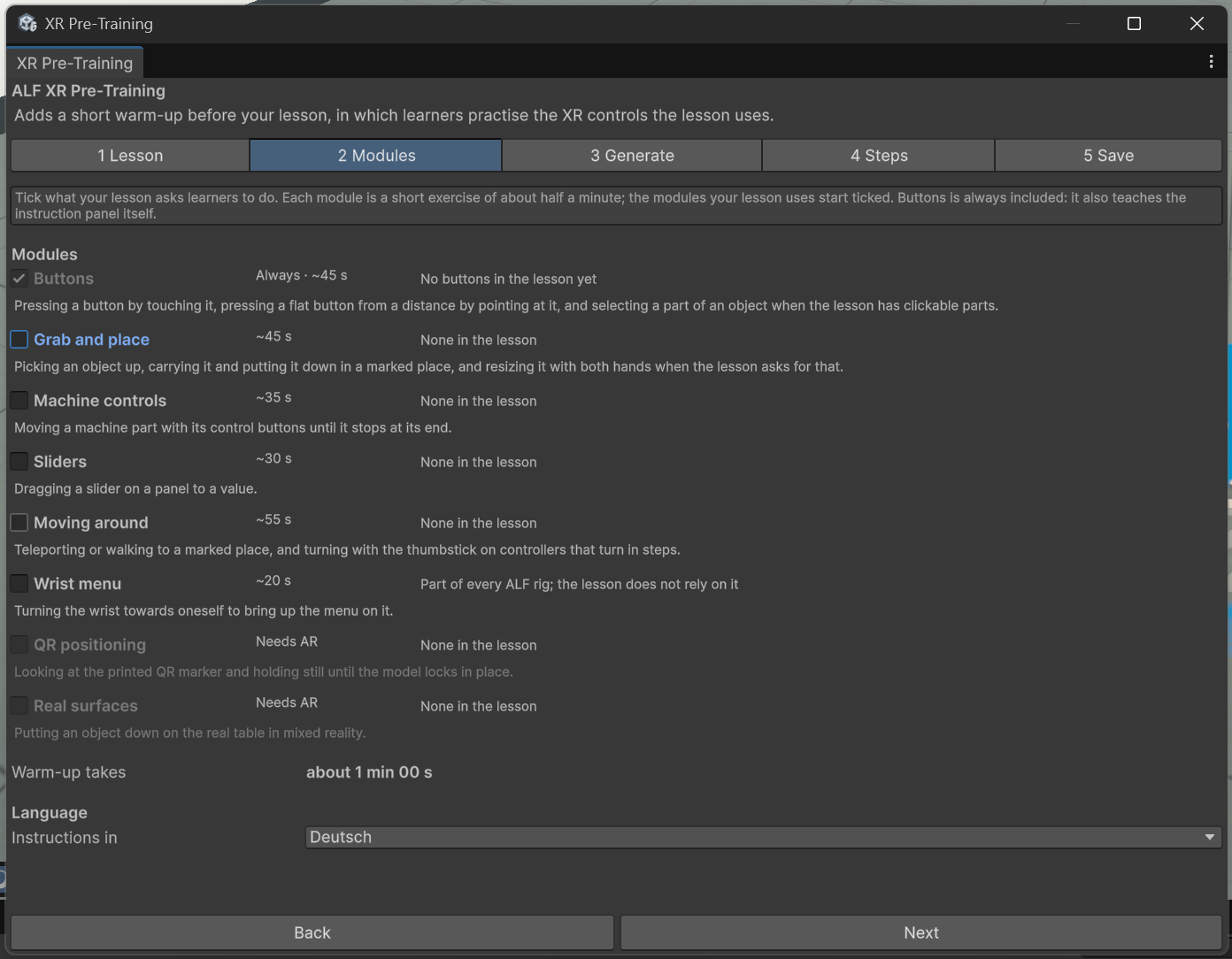1232x959 pixels.
Task: Click the 'Dragging a slider on a panel' description
Action: tap(135, 488)
